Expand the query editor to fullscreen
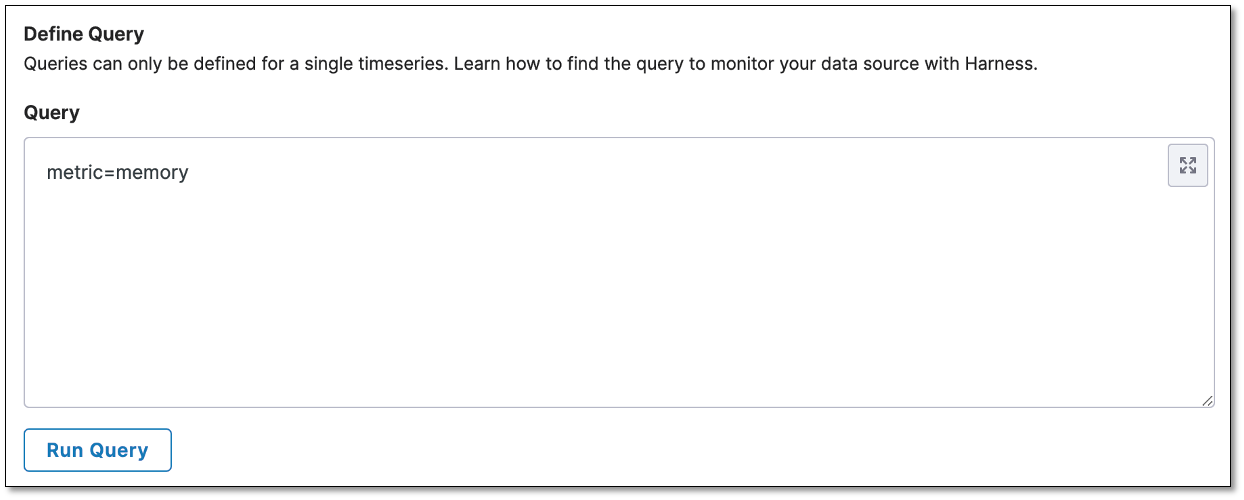Viewport: 1244px width, 500px height. 1188,166
